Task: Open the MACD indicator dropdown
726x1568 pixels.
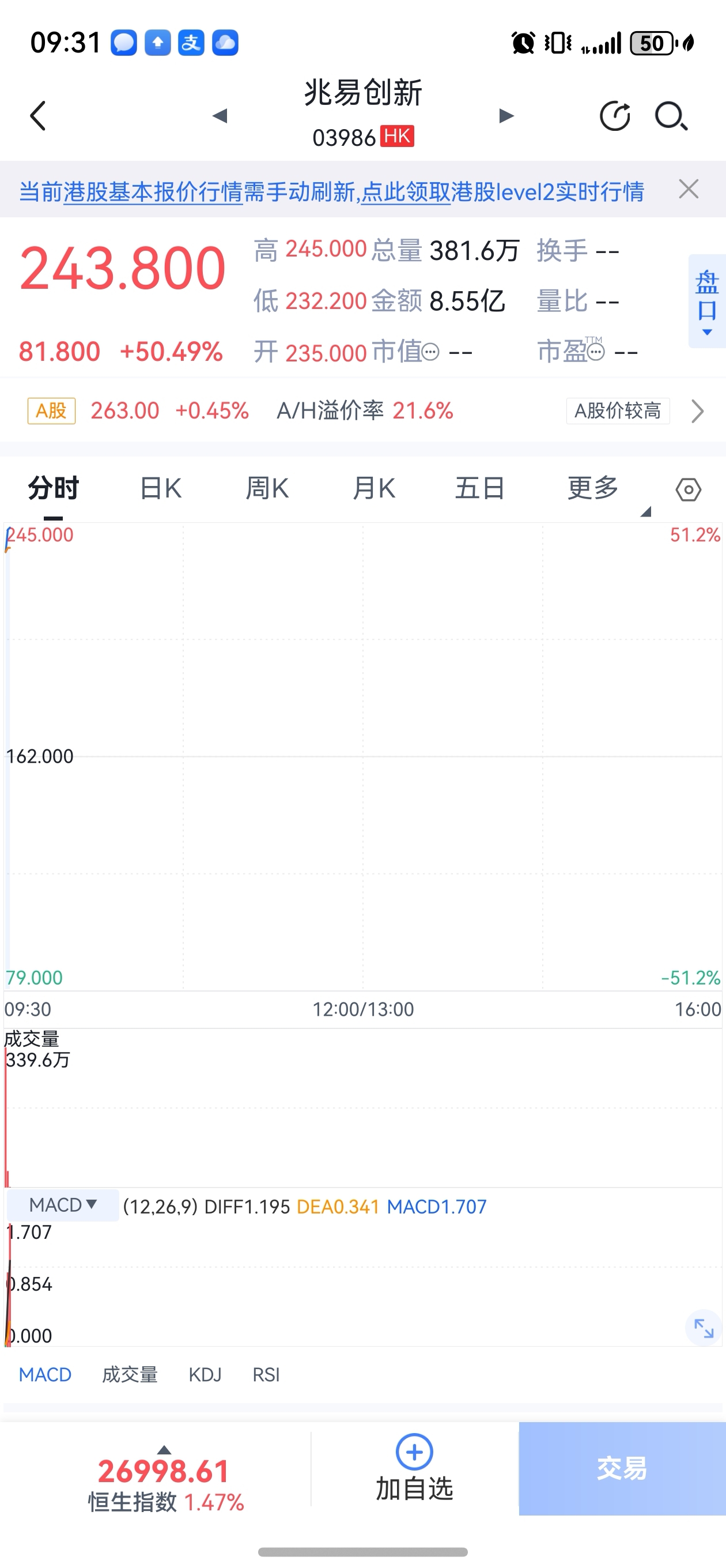Action: pyautogui.click(x=63, y=1205)
